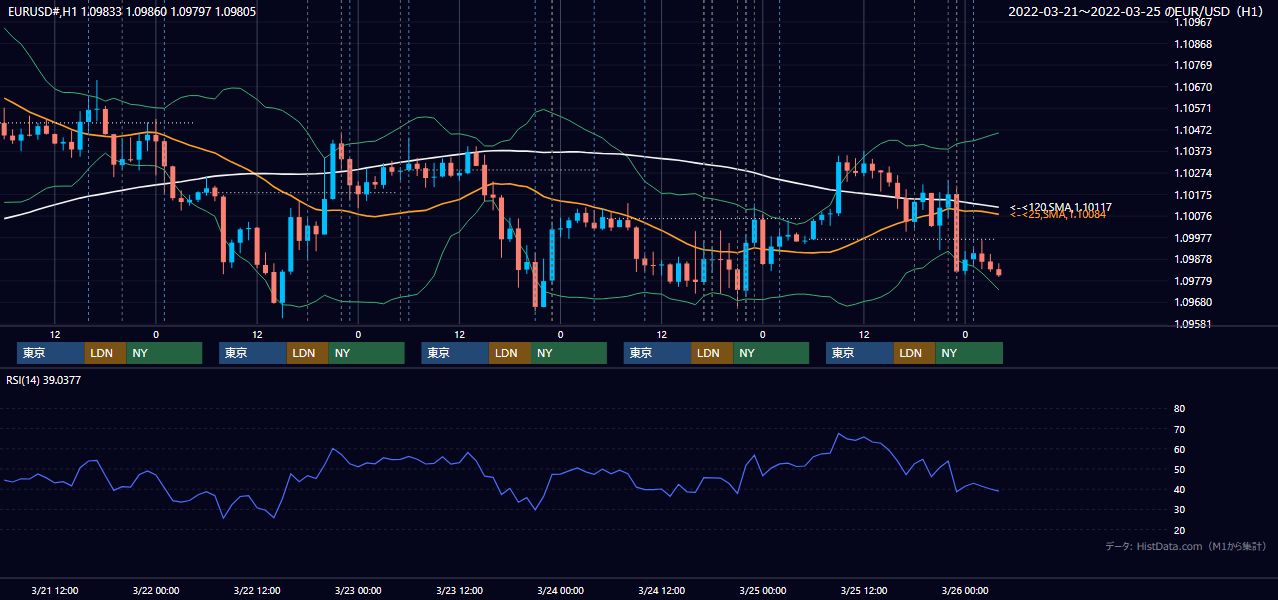Select the NY session block for 3/23
This screenshot has height=600, width=1278.
[568, 353]
